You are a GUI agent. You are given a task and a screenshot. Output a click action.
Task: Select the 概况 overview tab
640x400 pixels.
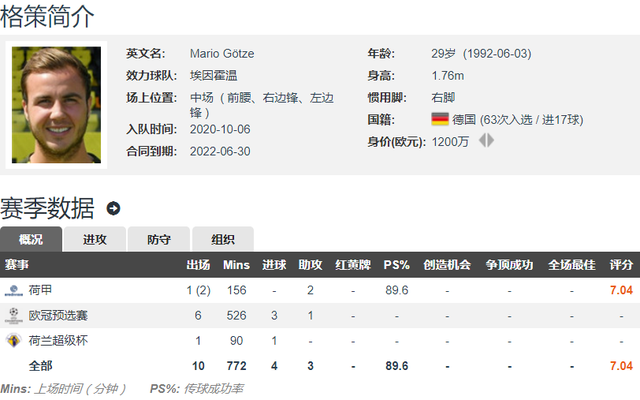tap(31, 239)
